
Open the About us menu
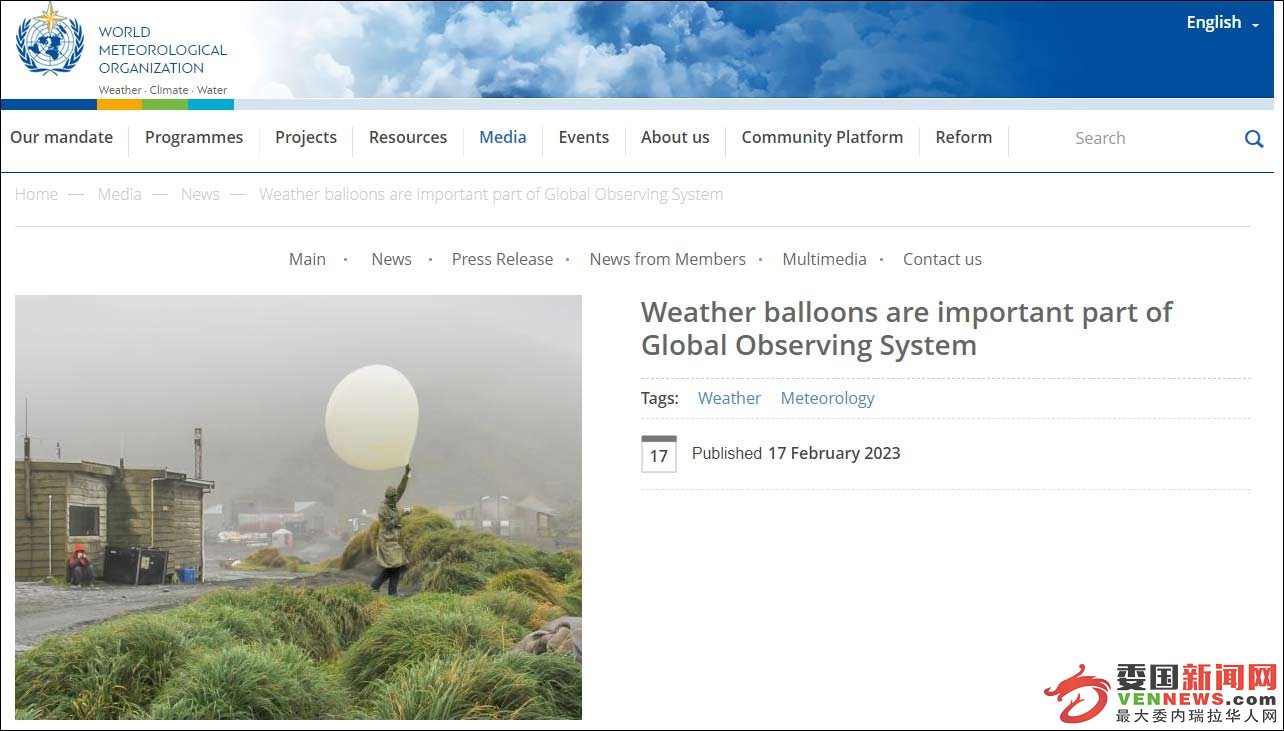click(x=675, y=137)
